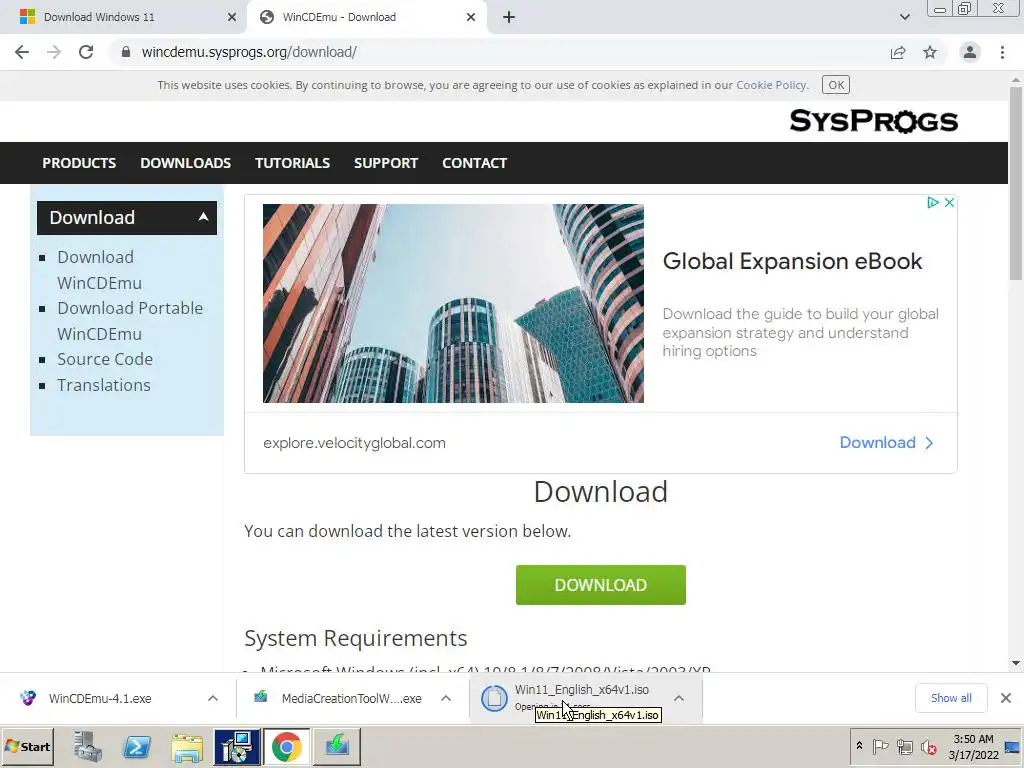This screenshot has width=1024, height=768.
Task: Open the Cookie Policy link
Action: [x=771, y=85]
